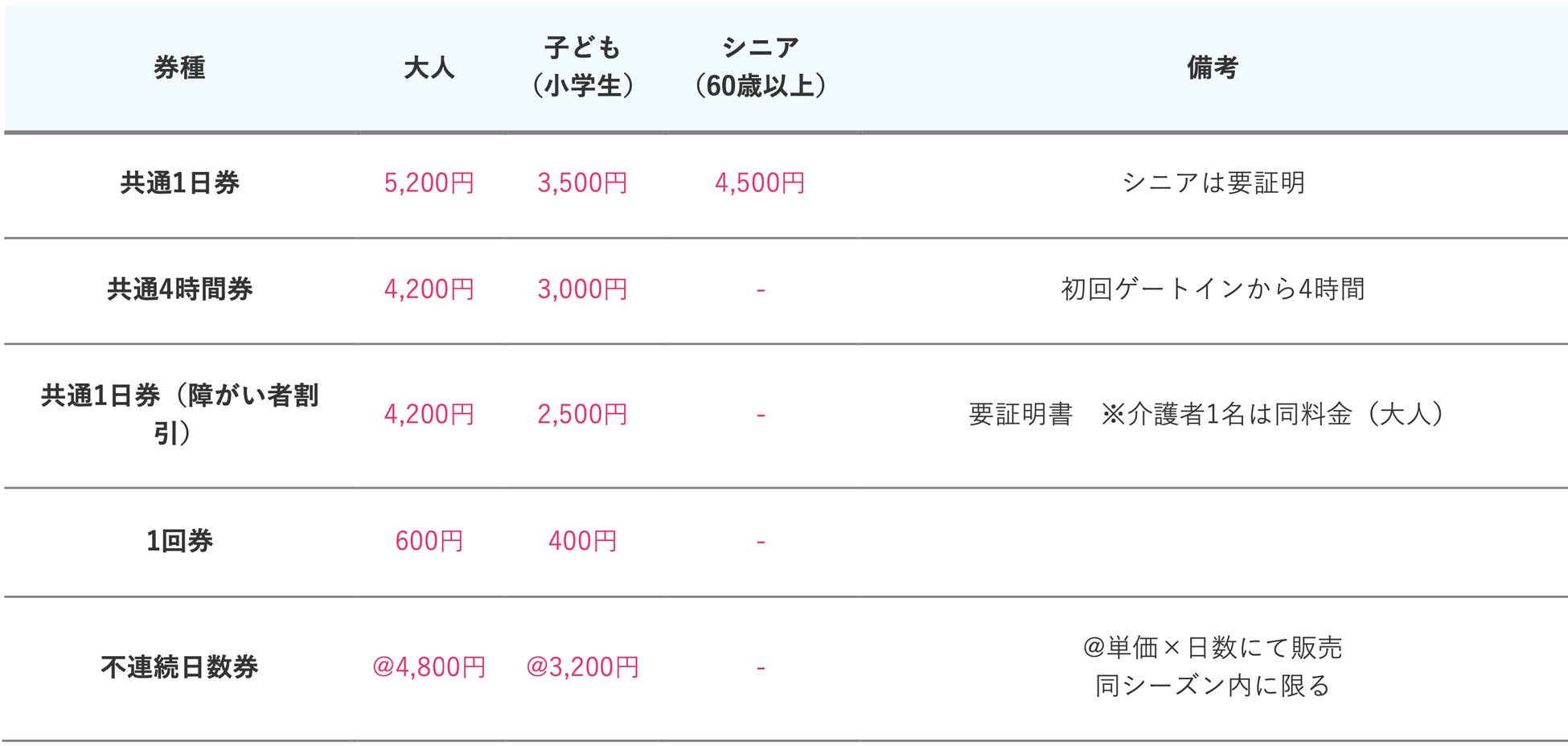Select the 5,200円 adult price
1568x746 pixels.
[x=429, y=183]
